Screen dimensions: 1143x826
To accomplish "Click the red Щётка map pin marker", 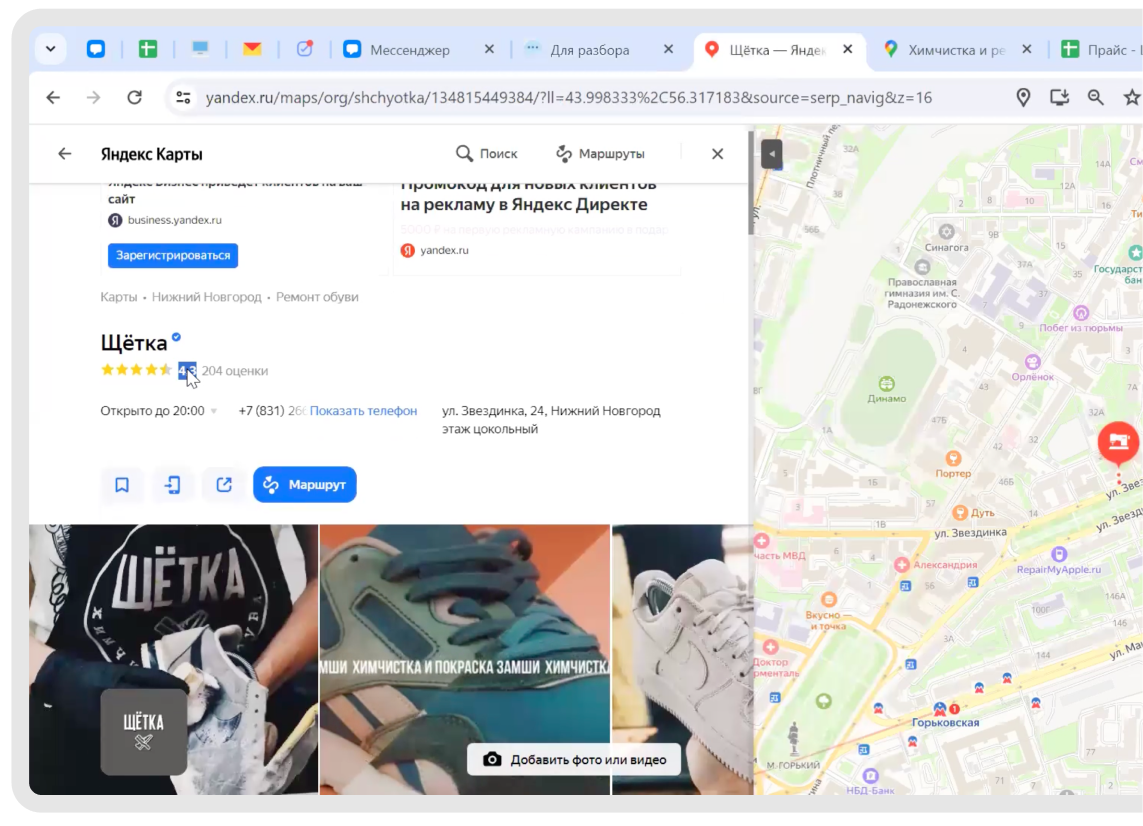I will (x=1119, y=442).
